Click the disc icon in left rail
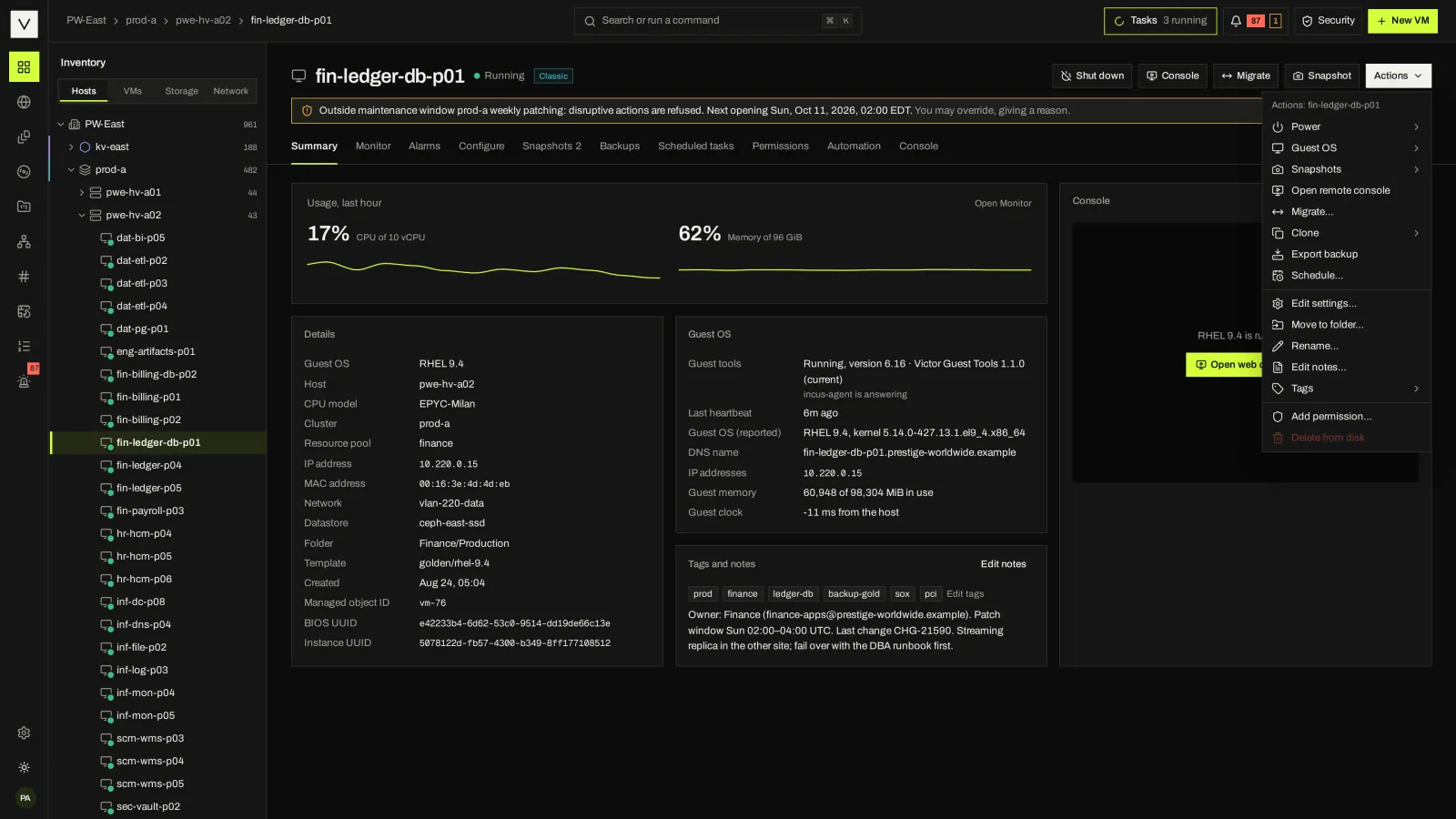1456x819 pixels. pyautogui.click(x=24, y=172)
